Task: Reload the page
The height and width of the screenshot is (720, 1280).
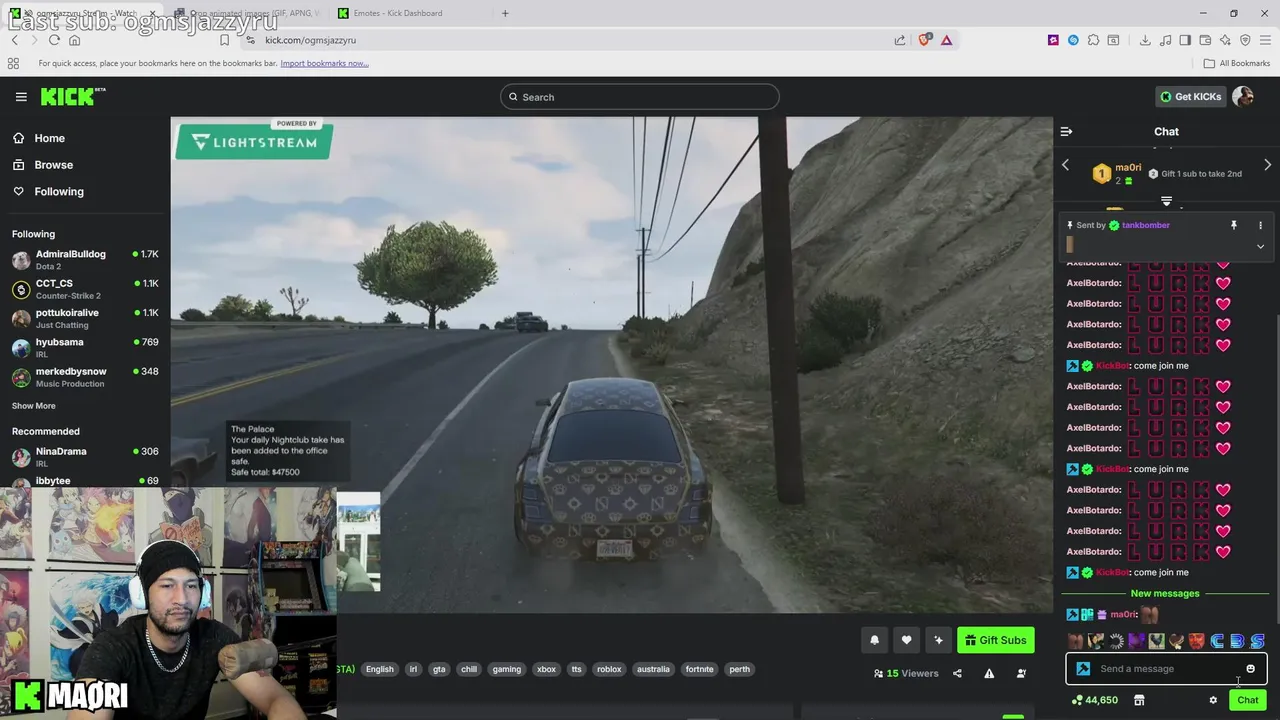Action: click(x=54, y=40)
